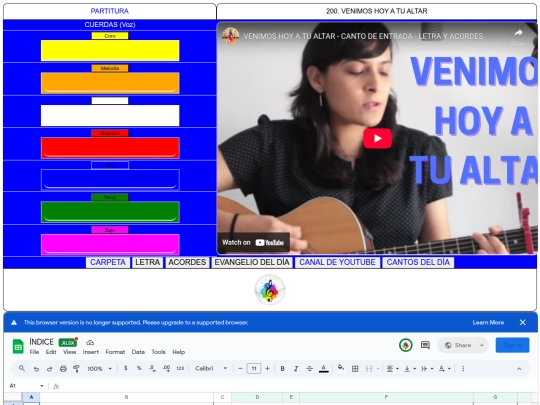Click the colorful treble clef logo
540x405 pixels.
coord(270,290)
